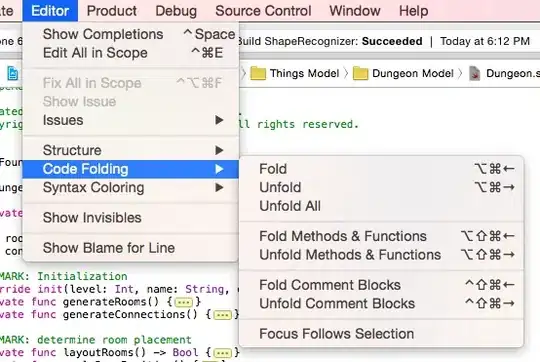
Task: Open the Help menu
Action: pos(414,11)
